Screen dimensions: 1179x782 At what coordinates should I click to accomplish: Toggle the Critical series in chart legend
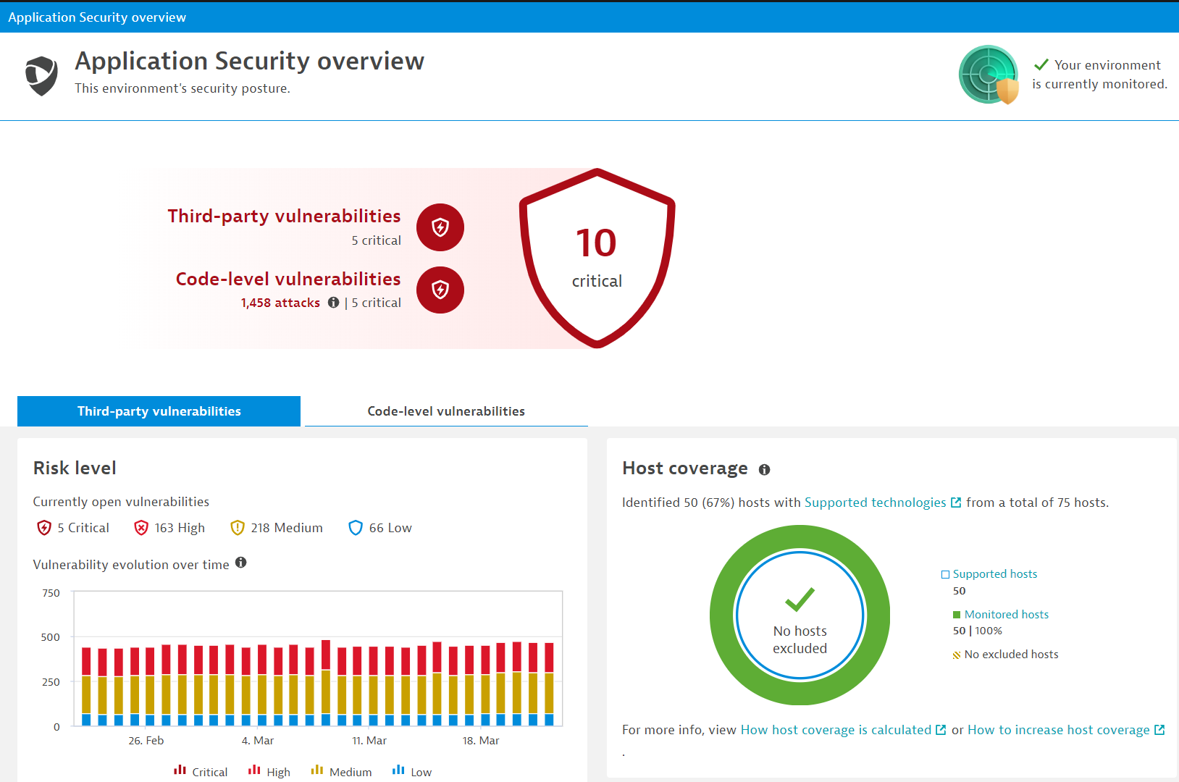click(x=200, y=772)
